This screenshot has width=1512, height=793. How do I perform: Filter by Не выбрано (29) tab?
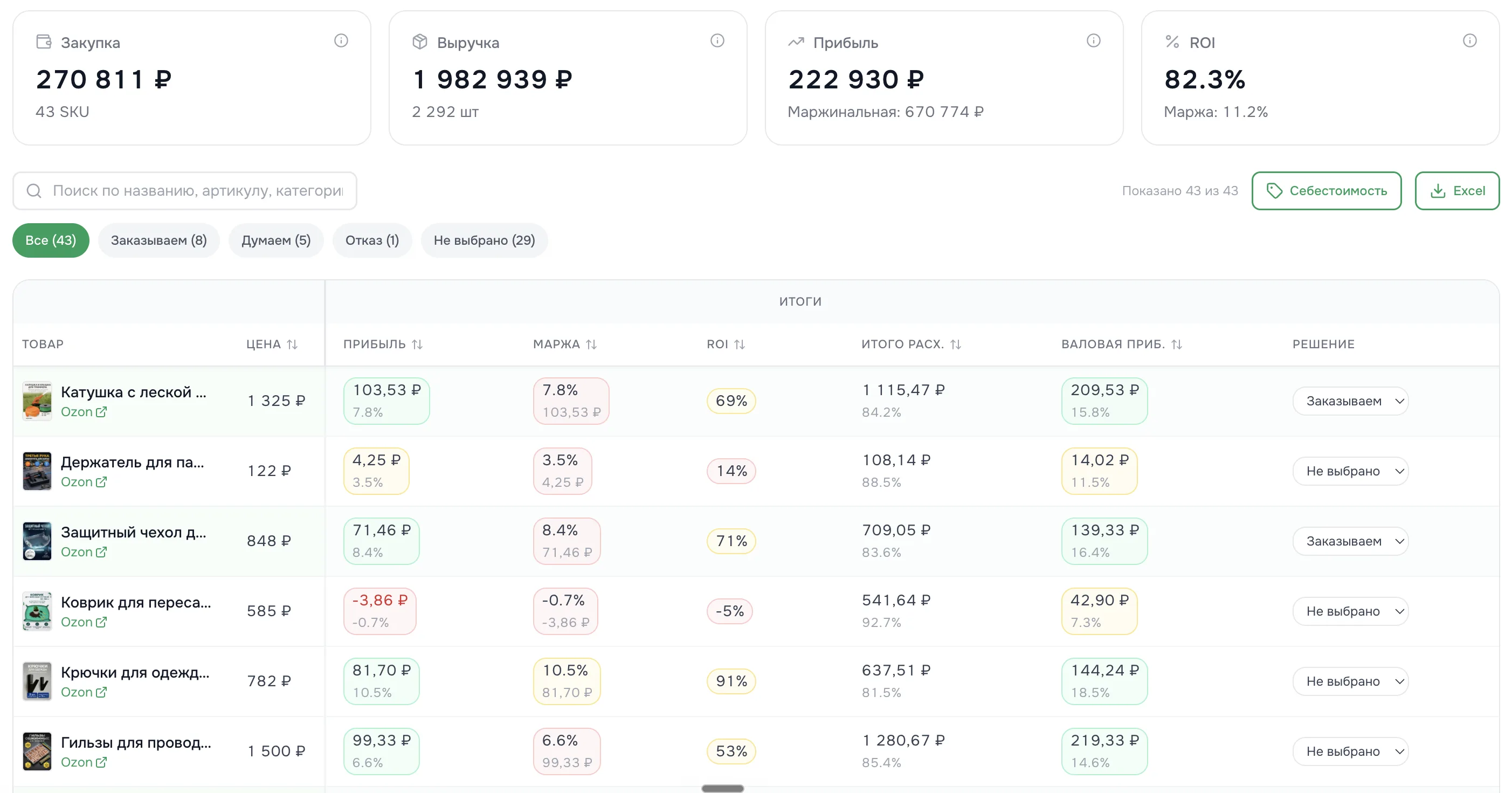click(x=484, y=240)
